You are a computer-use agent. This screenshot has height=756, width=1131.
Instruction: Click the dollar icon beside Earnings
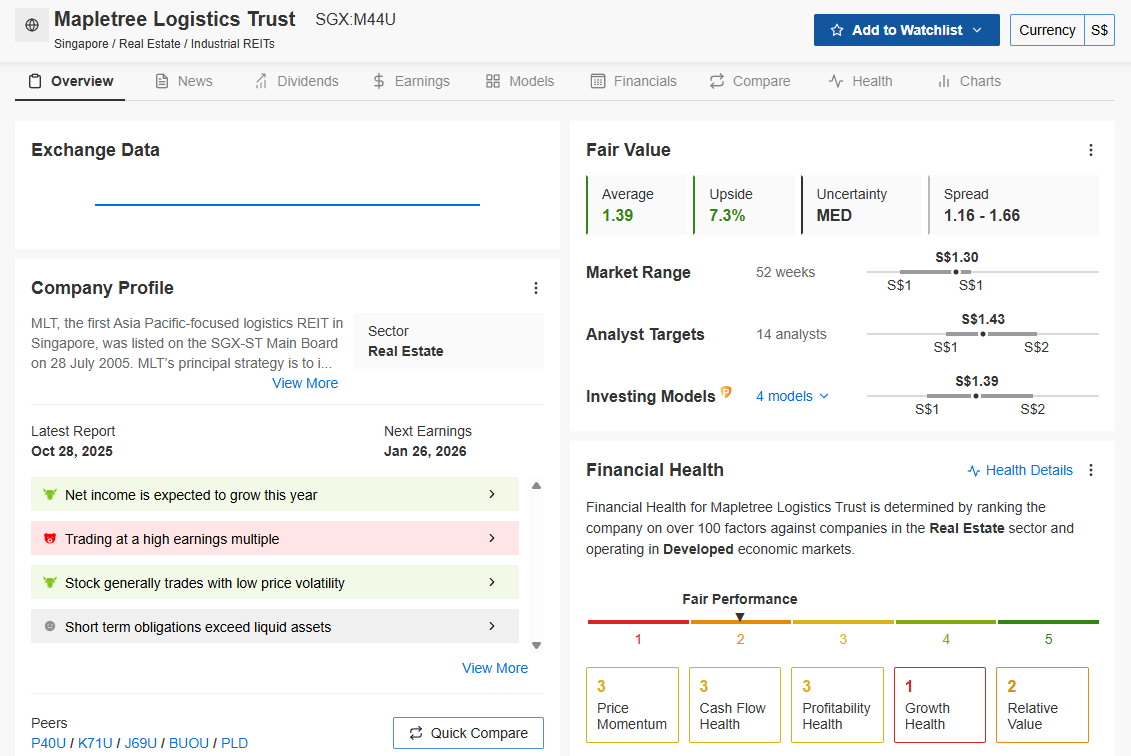(379, 82)
